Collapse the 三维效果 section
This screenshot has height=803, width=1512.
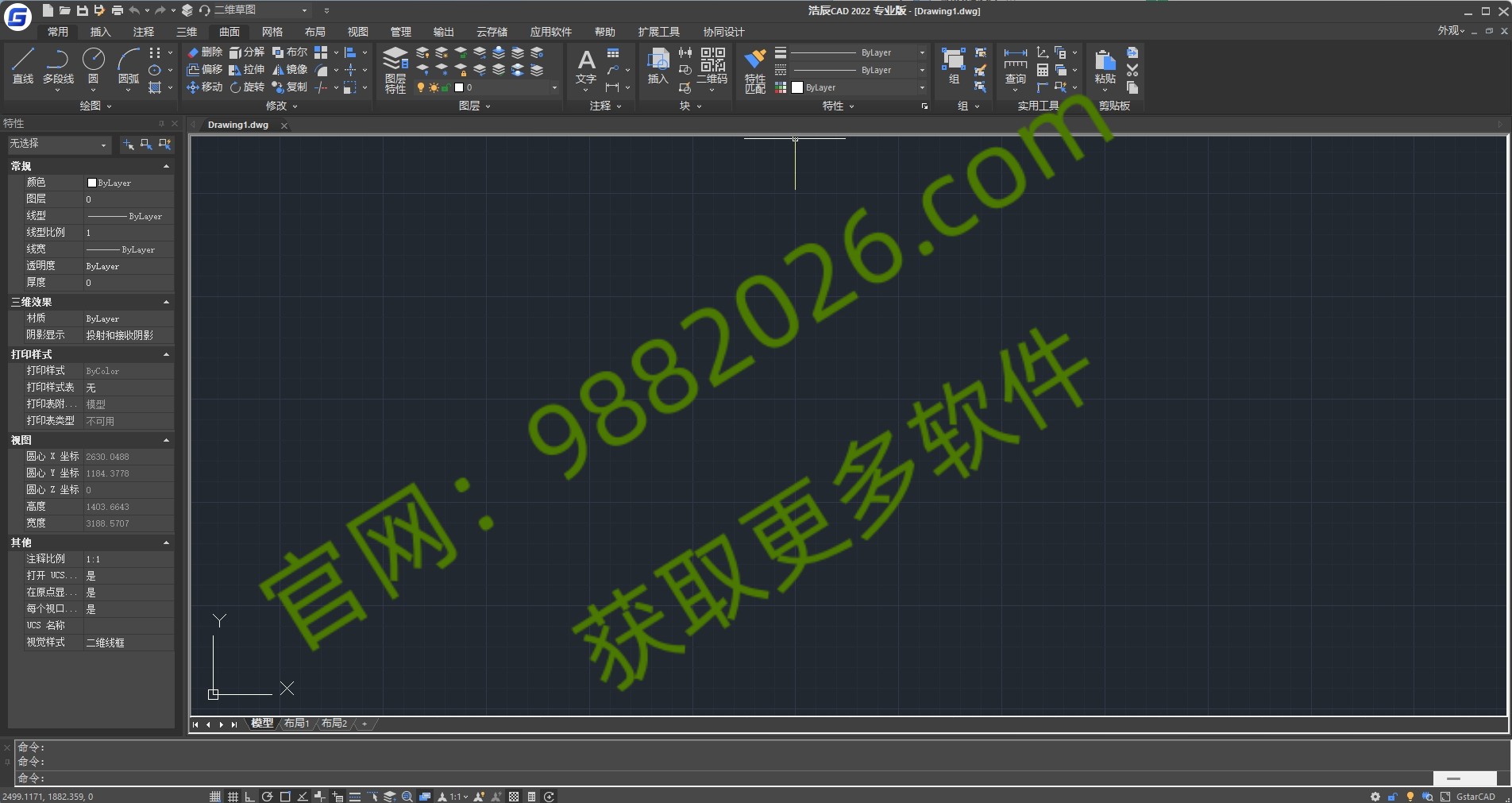point(166,302)
